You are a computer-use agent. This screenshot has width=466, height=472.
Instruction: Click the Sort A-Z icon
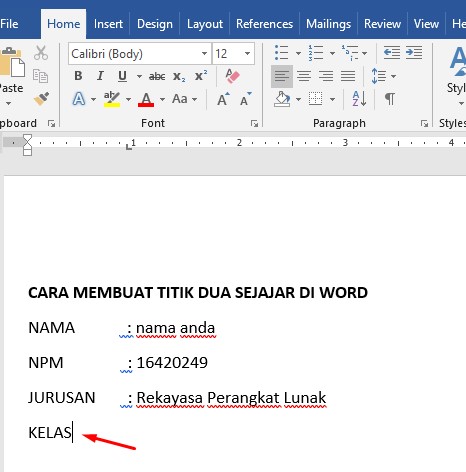pyautogui.click(x=359, y=99)
